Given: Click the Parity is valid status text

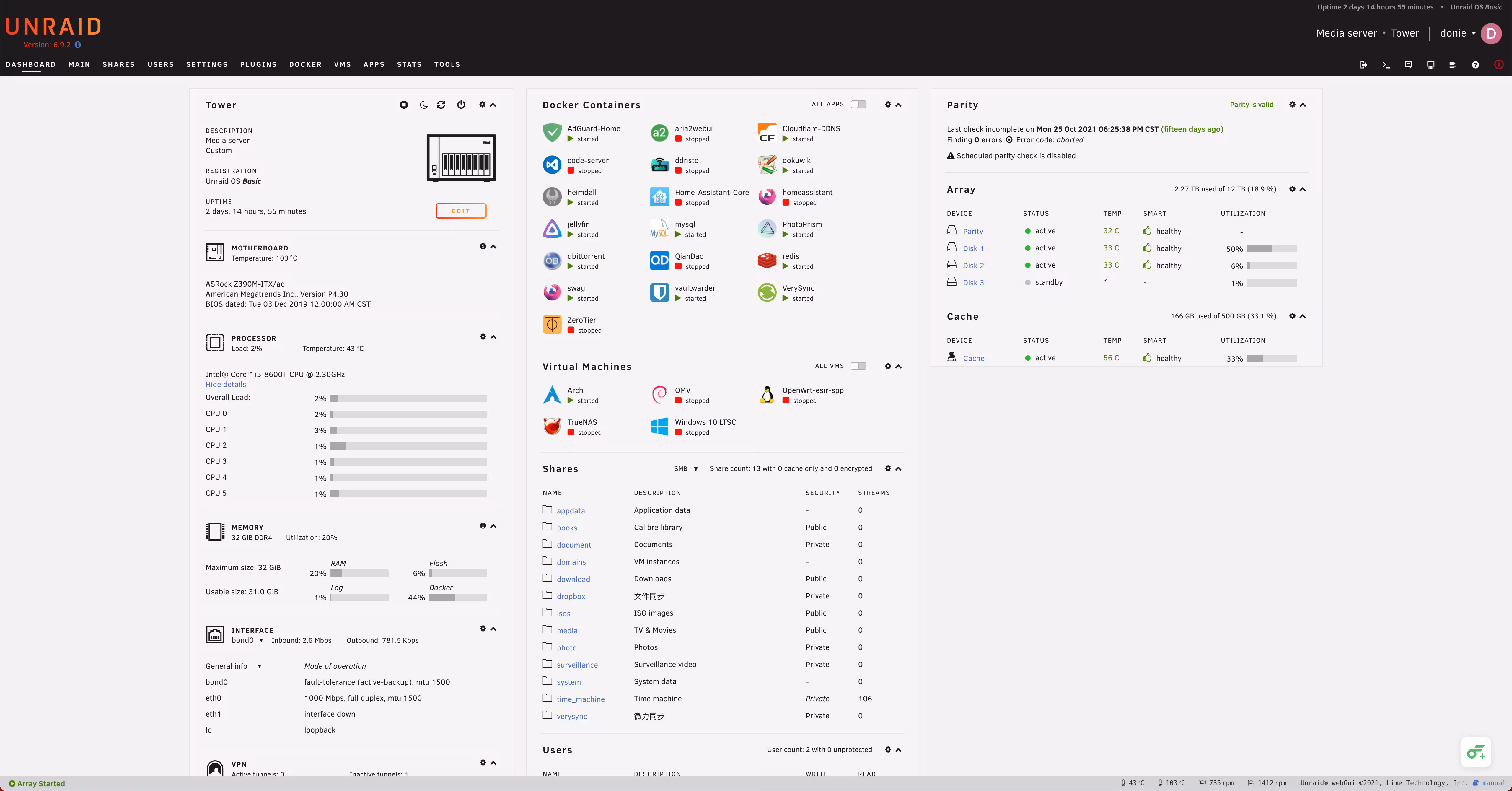Looking at the screenshot, I should [x=1252, y=105].
